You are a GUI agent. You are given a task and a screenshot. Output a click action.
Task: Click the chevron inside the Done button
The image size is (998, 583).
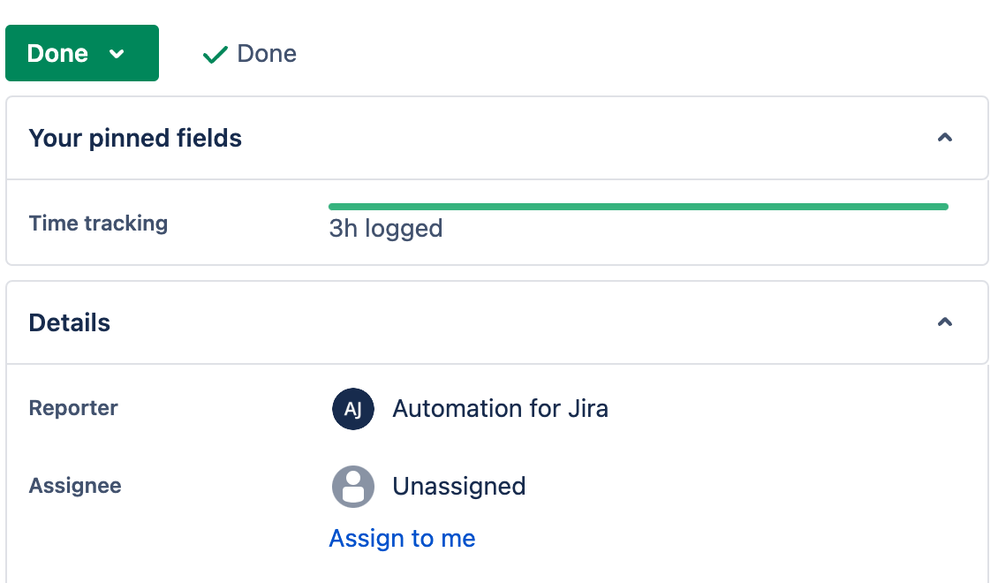(116, 54)
